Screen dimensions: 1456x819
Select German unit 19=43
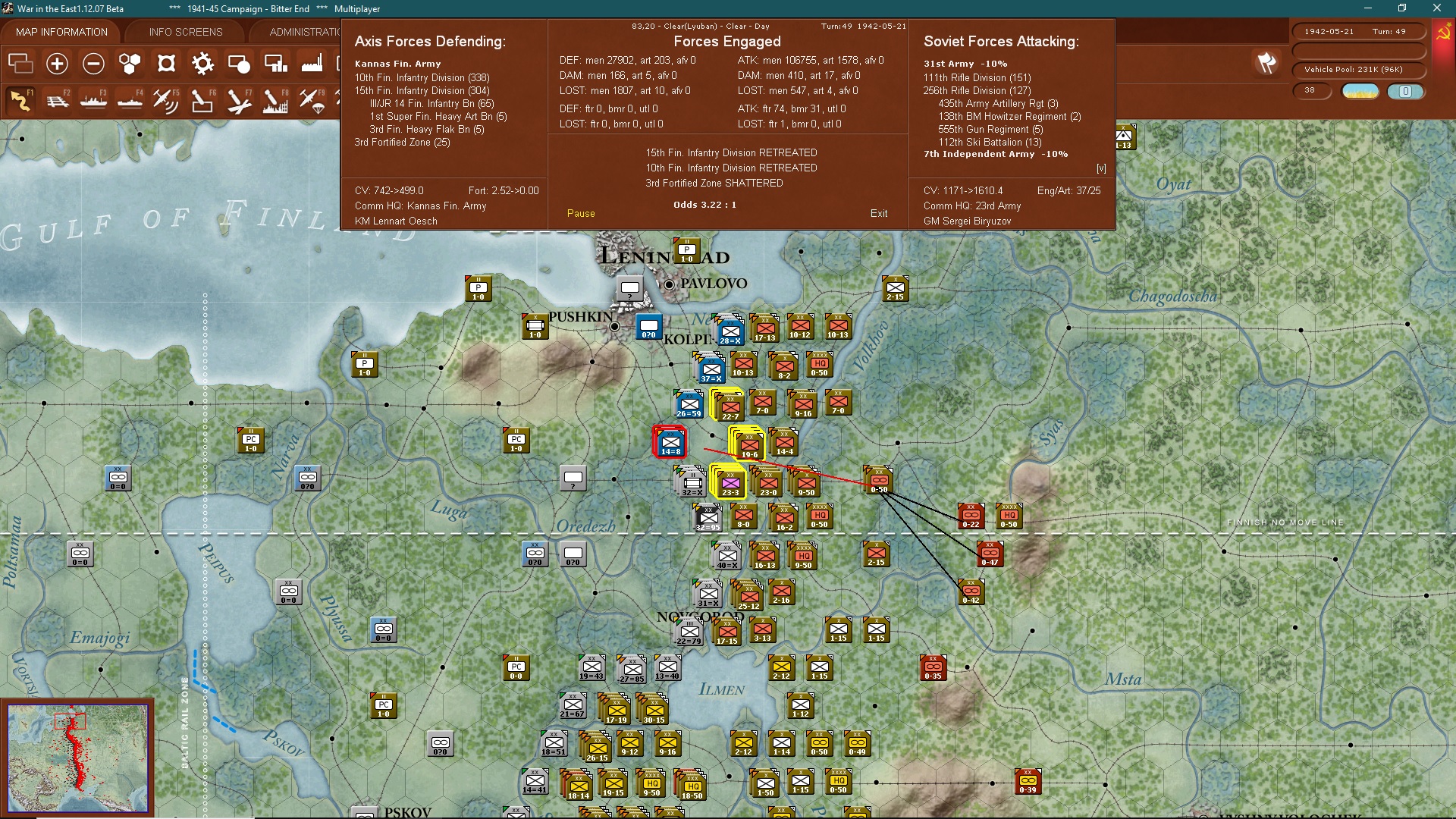coord(591,667)
